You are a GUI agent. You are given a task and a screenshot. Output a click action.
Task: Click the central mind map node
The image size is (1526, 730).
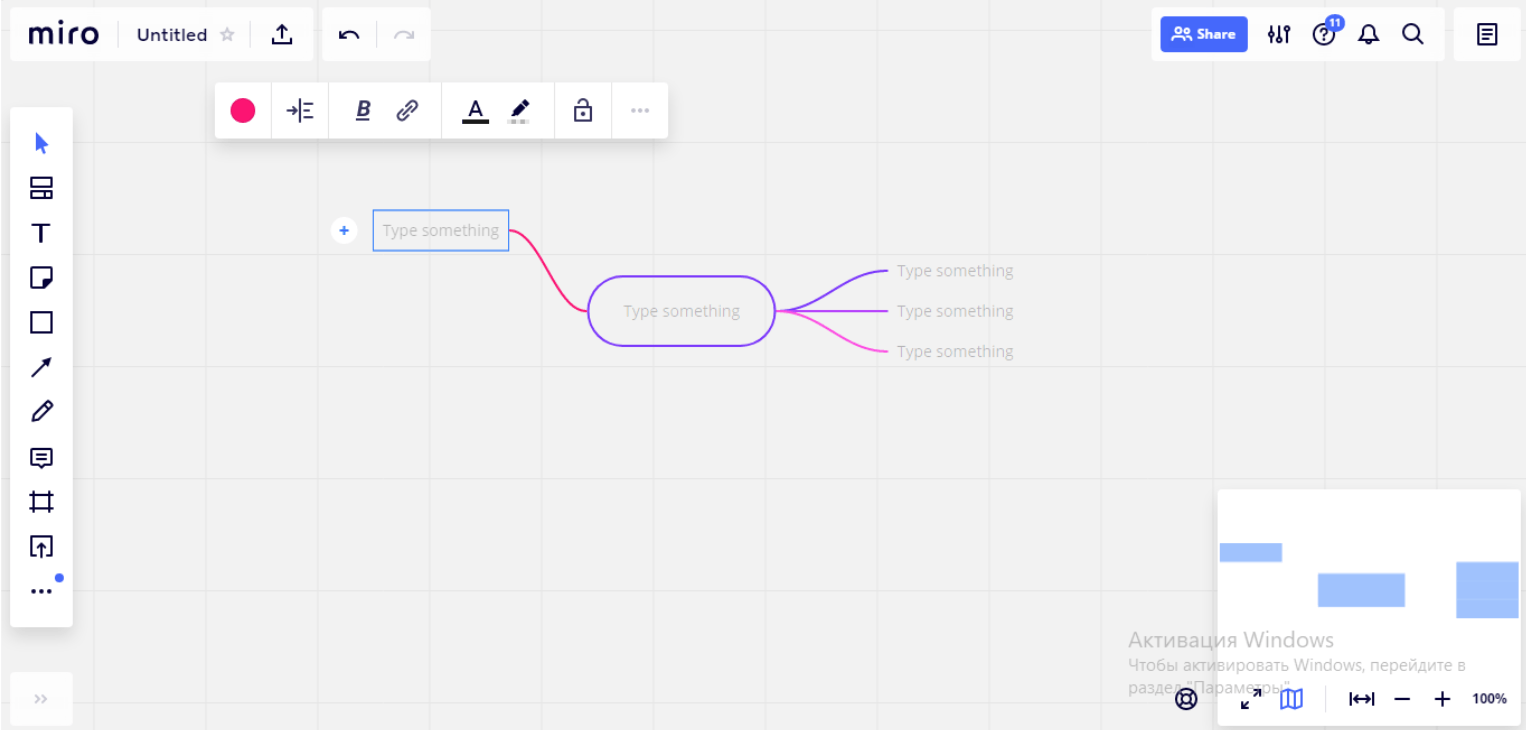681,311
